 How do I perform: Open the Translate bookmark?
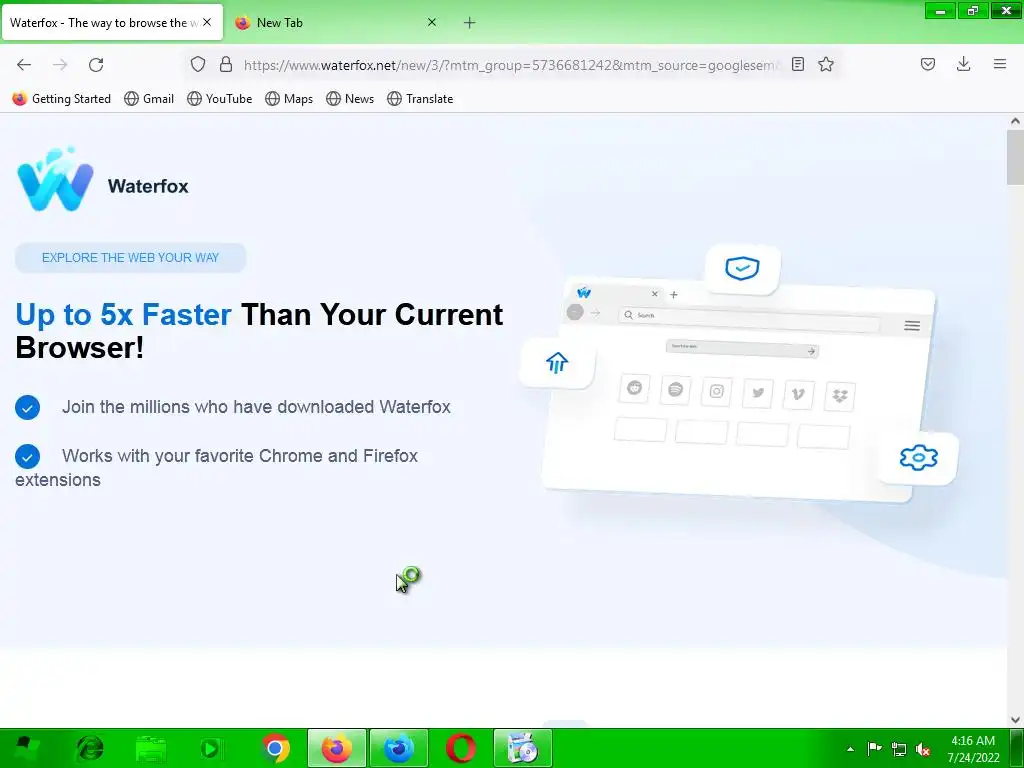pyautogui.click(x=420, y=99)
